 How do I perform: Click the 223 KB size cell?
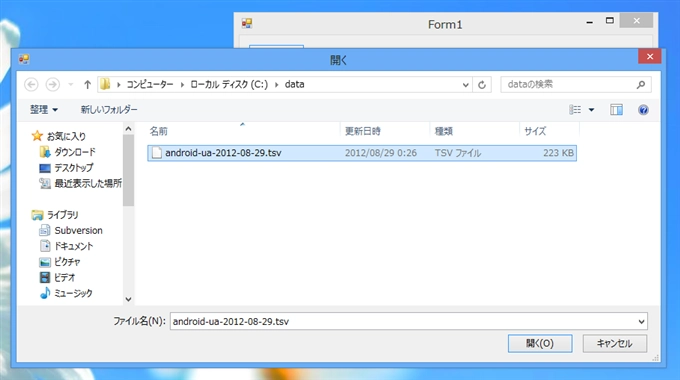[558, 153]
